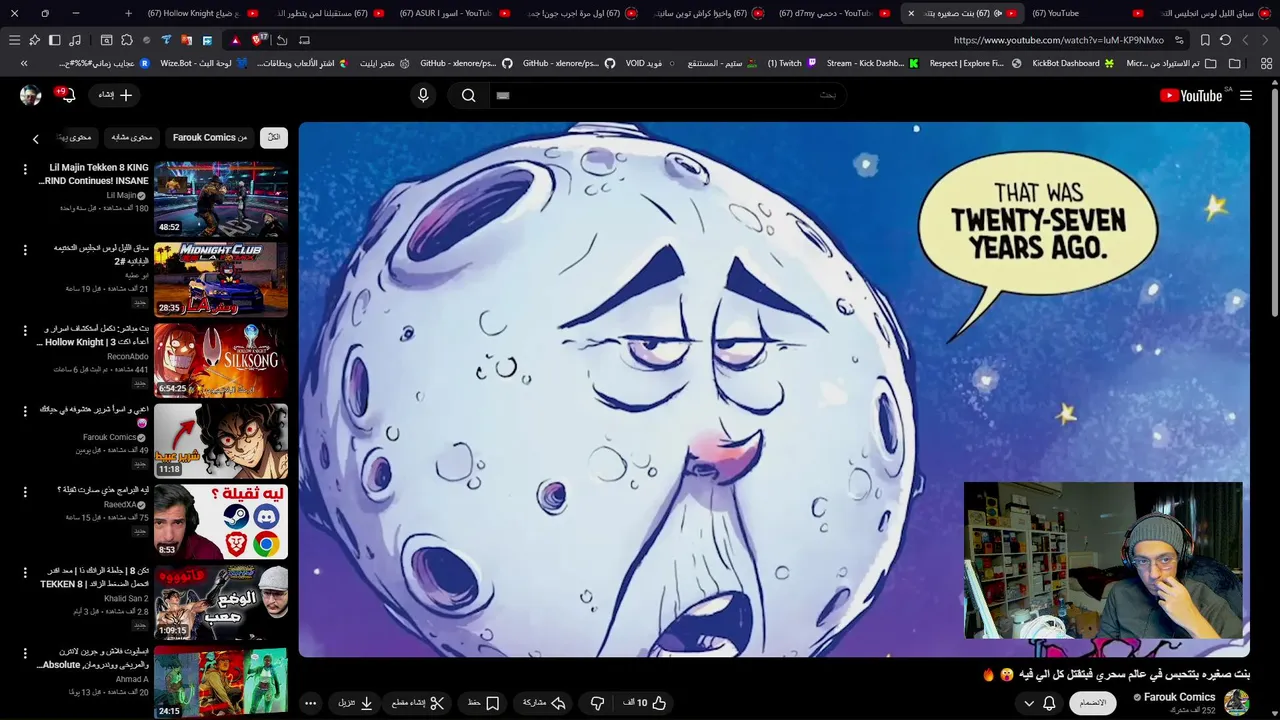The width and height of the screenshot is (1280, 720).
Task: Open the Create video button
Action: pos(115,95)
